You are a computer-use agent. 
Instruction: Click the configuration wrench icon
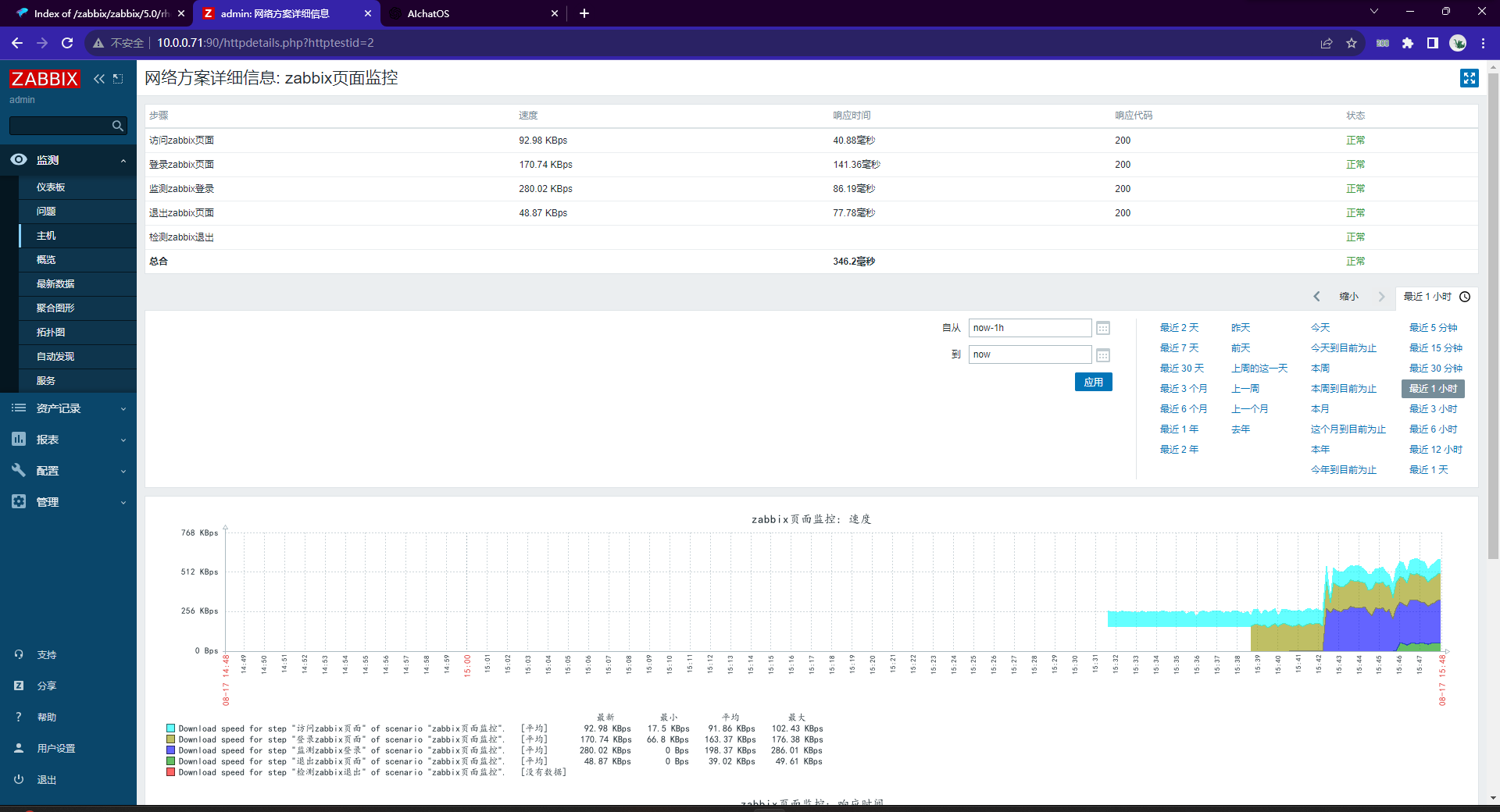tap(19, 470)
